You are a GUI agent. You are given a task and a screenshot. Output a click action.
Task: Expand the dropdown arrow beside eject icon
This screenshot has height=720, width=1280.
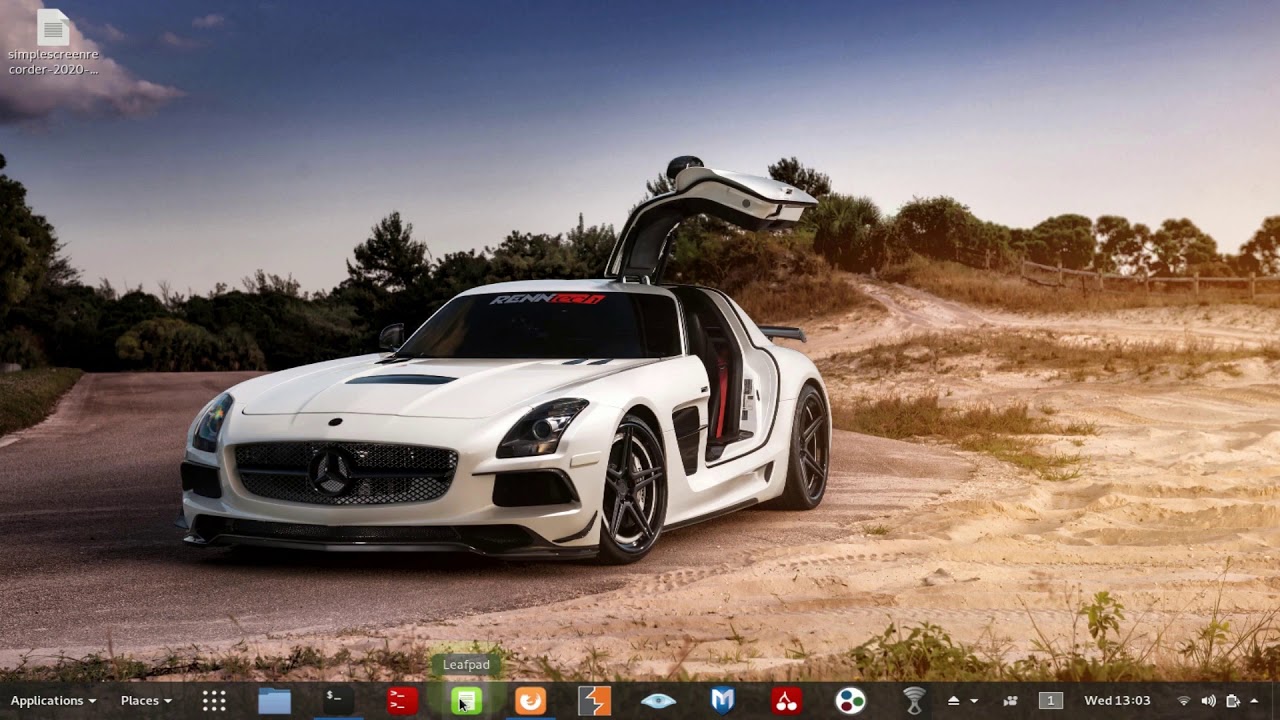click(974, 702)
